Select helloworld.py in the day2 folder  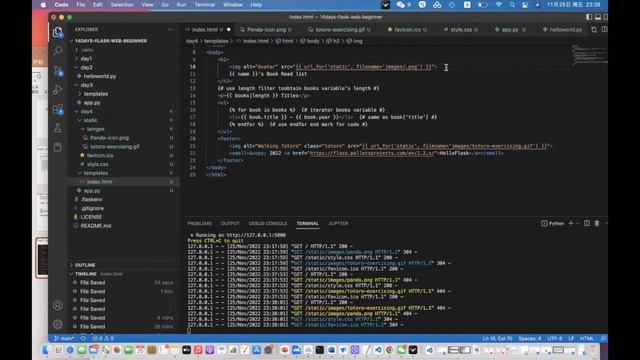[100, 76]
